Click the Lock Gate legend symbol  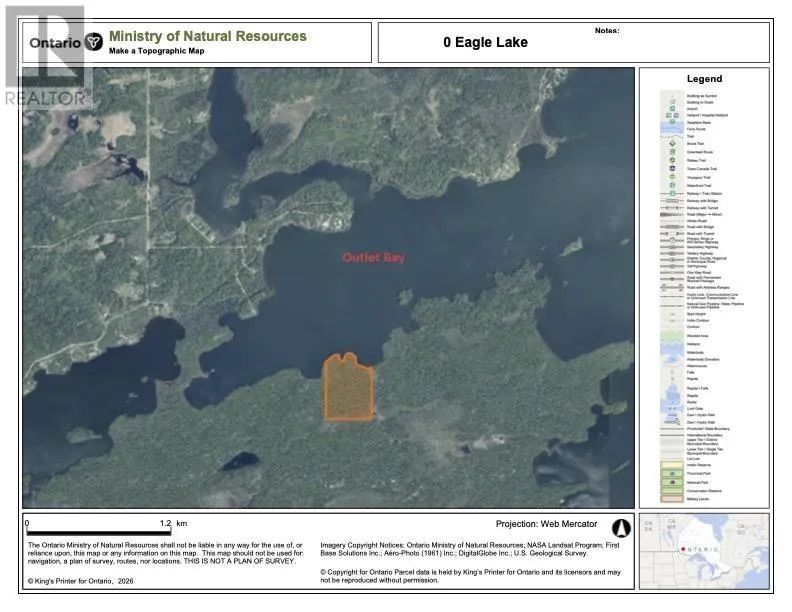672,409
